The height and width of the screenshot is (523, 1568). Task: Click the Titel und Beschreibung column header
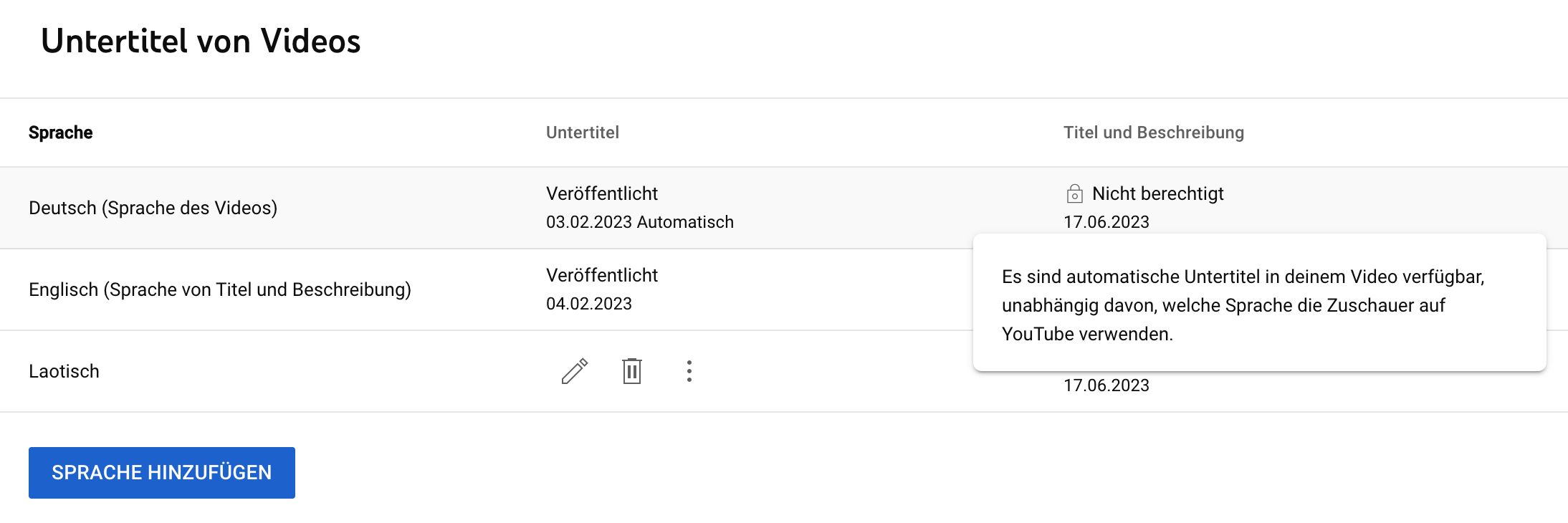[x=1153, y=133]
